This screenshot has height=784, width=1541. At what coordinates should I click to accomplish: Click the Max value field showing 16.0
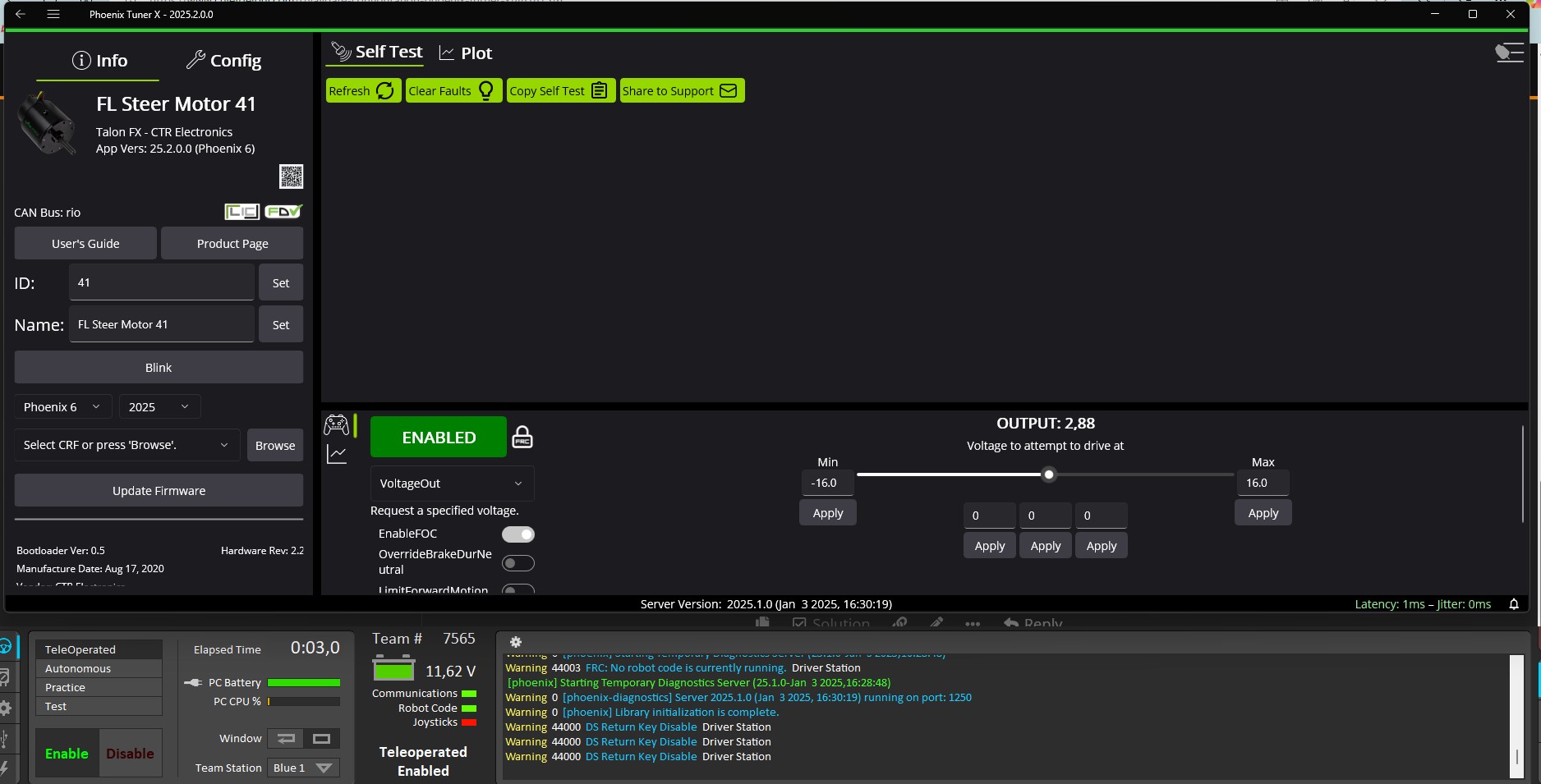[x=1263, y=483]
